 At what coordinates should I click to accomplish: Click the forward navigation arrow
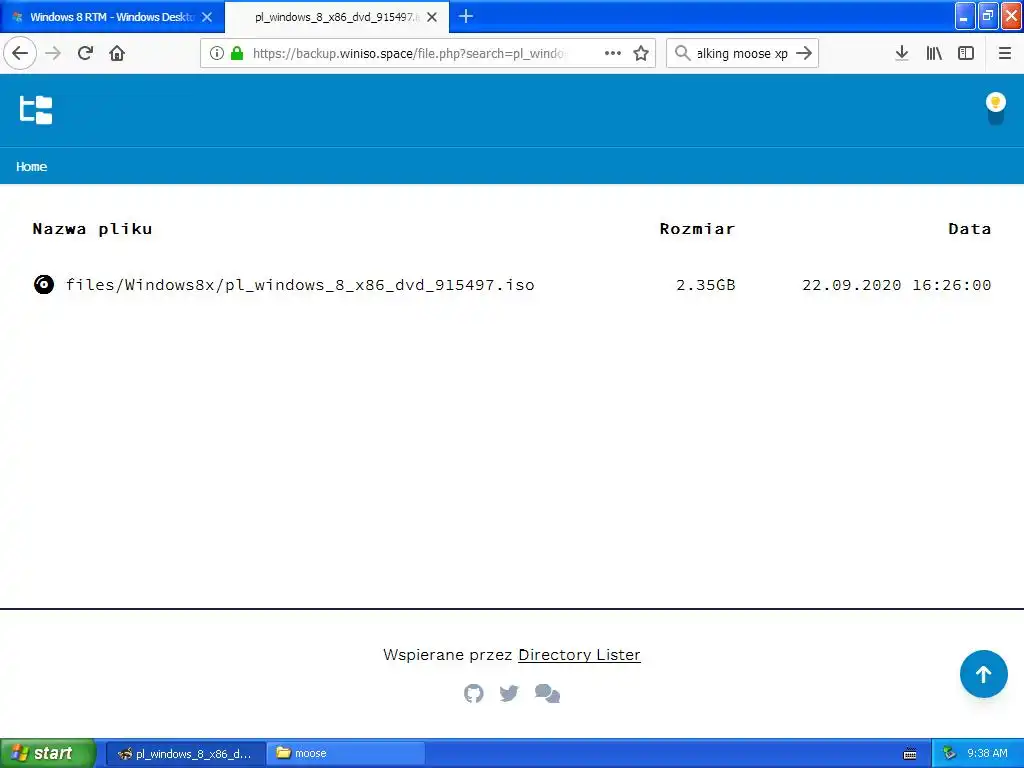pyautogui.click(x=53, y=53)
